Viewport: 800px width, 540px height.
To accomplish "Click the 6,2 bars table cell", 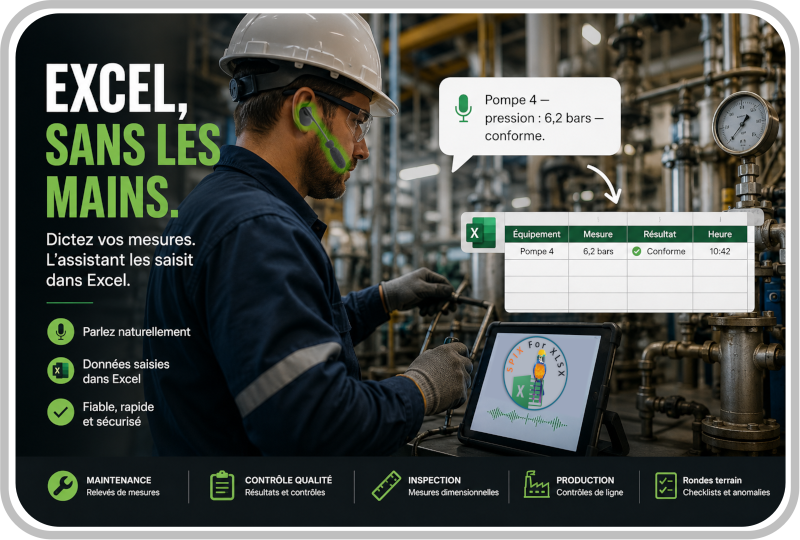I will (x=598, y=251).
